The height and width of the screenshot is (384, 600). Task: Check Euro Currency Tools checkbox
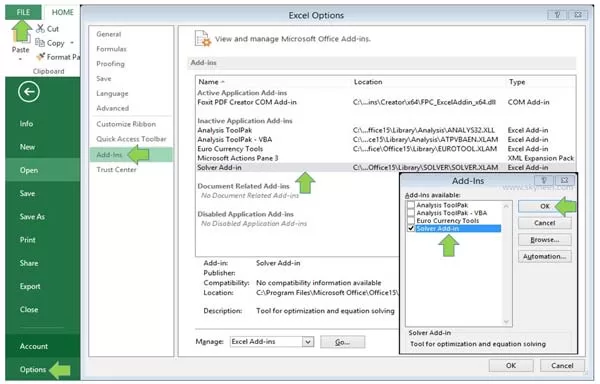pos(411,221)
